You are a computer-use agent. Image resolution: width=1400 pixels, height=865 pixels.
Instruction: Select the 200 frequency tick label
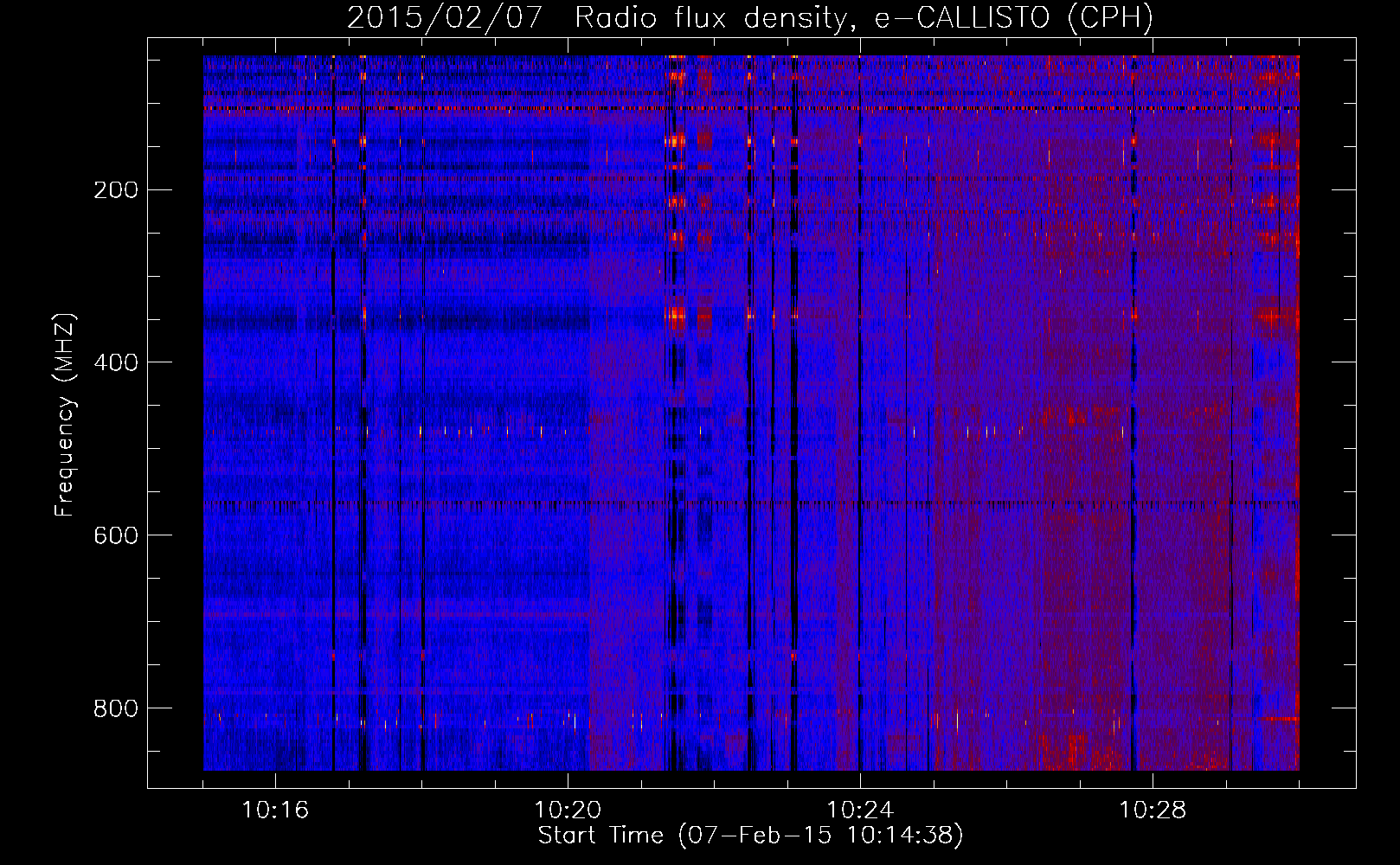tap(116, 190)
